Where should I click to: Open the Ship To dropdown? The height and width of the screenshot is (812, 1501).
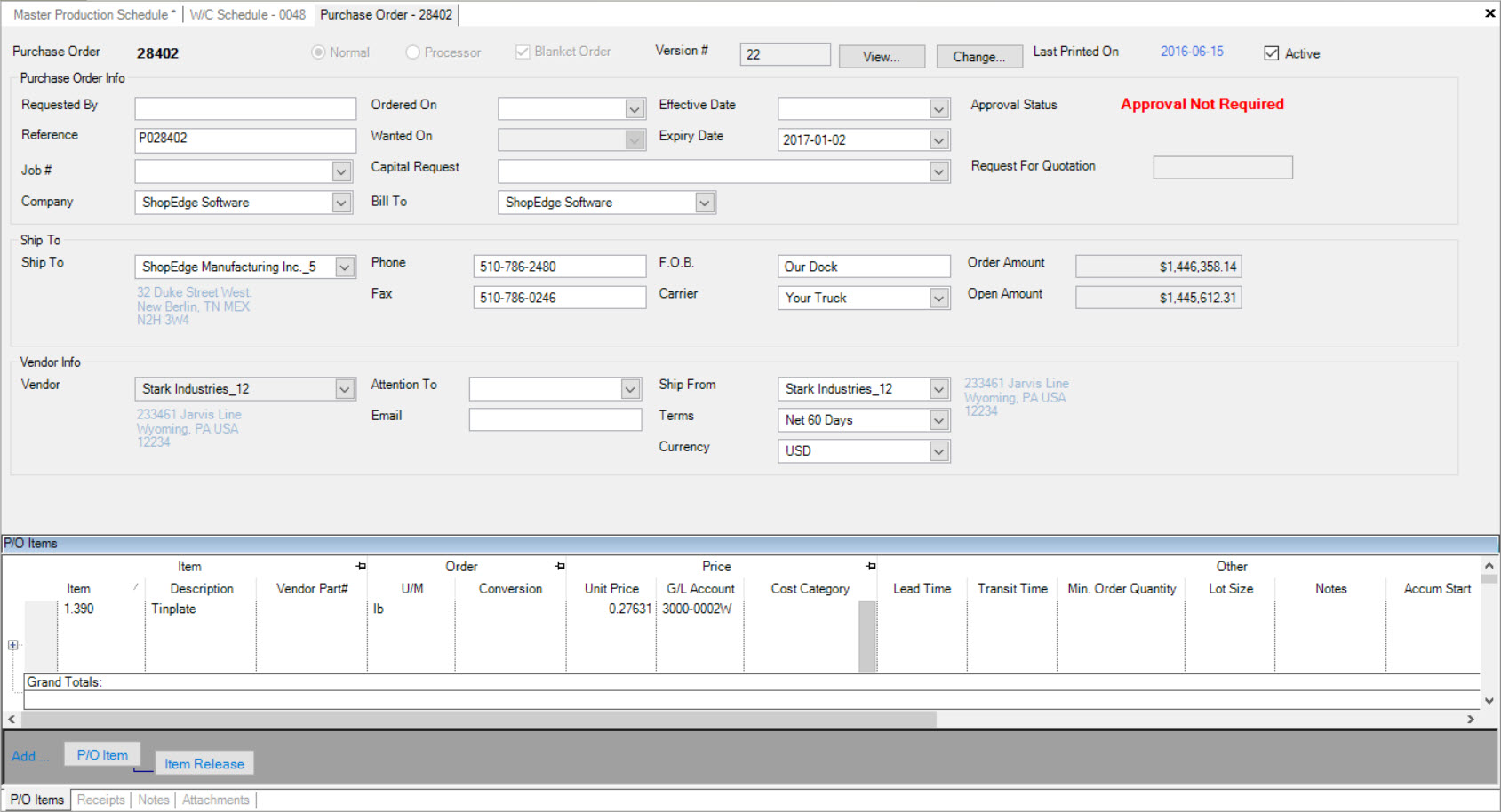tap(345, 267)
